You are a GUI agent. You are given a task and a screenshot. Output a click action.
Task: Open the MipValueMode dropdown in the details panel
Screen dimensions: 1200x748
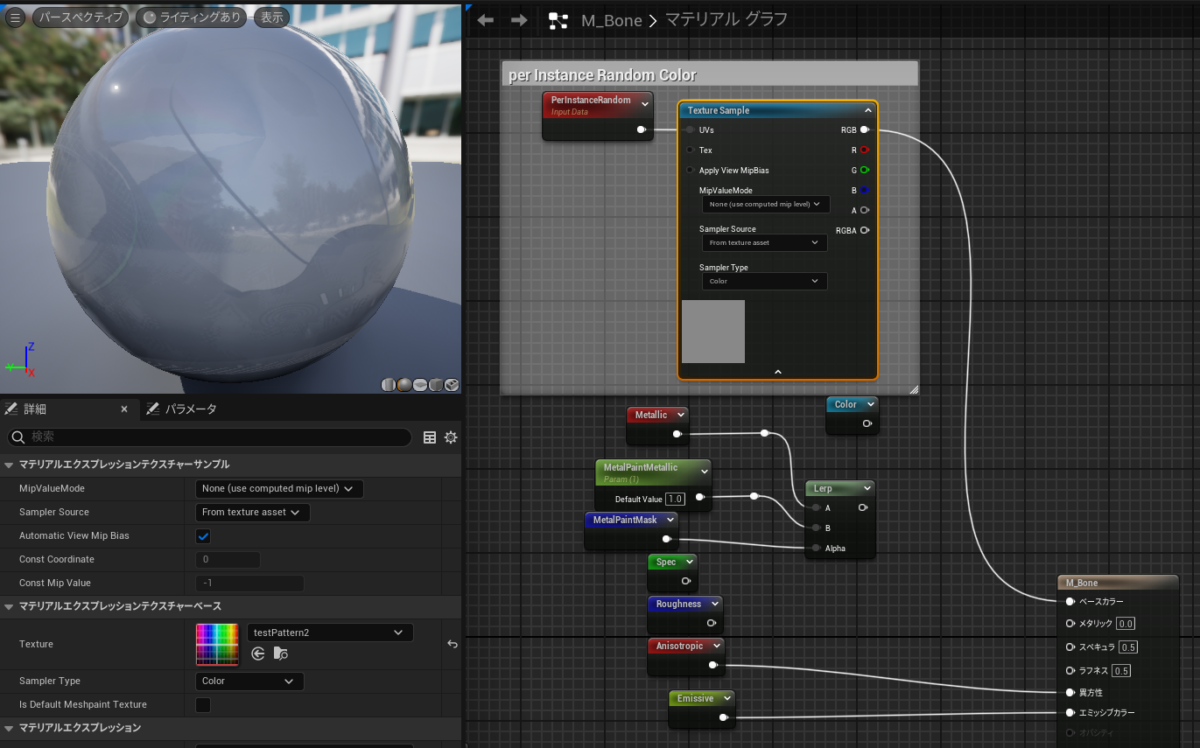[x=278, y=488]
